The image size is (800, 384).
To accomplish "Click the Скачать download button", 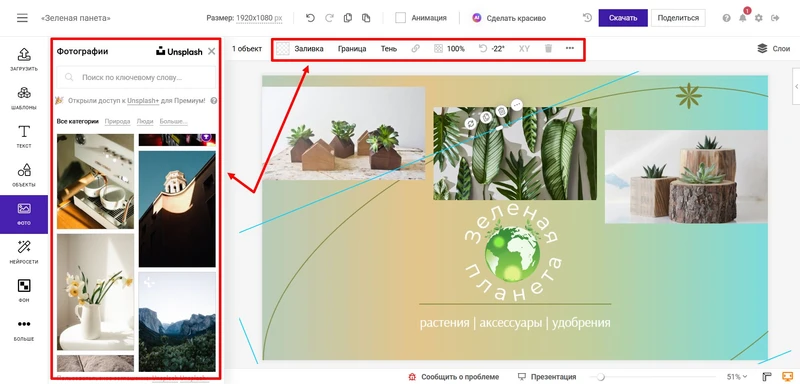I will pyautogui.click(x=623, y=18).
